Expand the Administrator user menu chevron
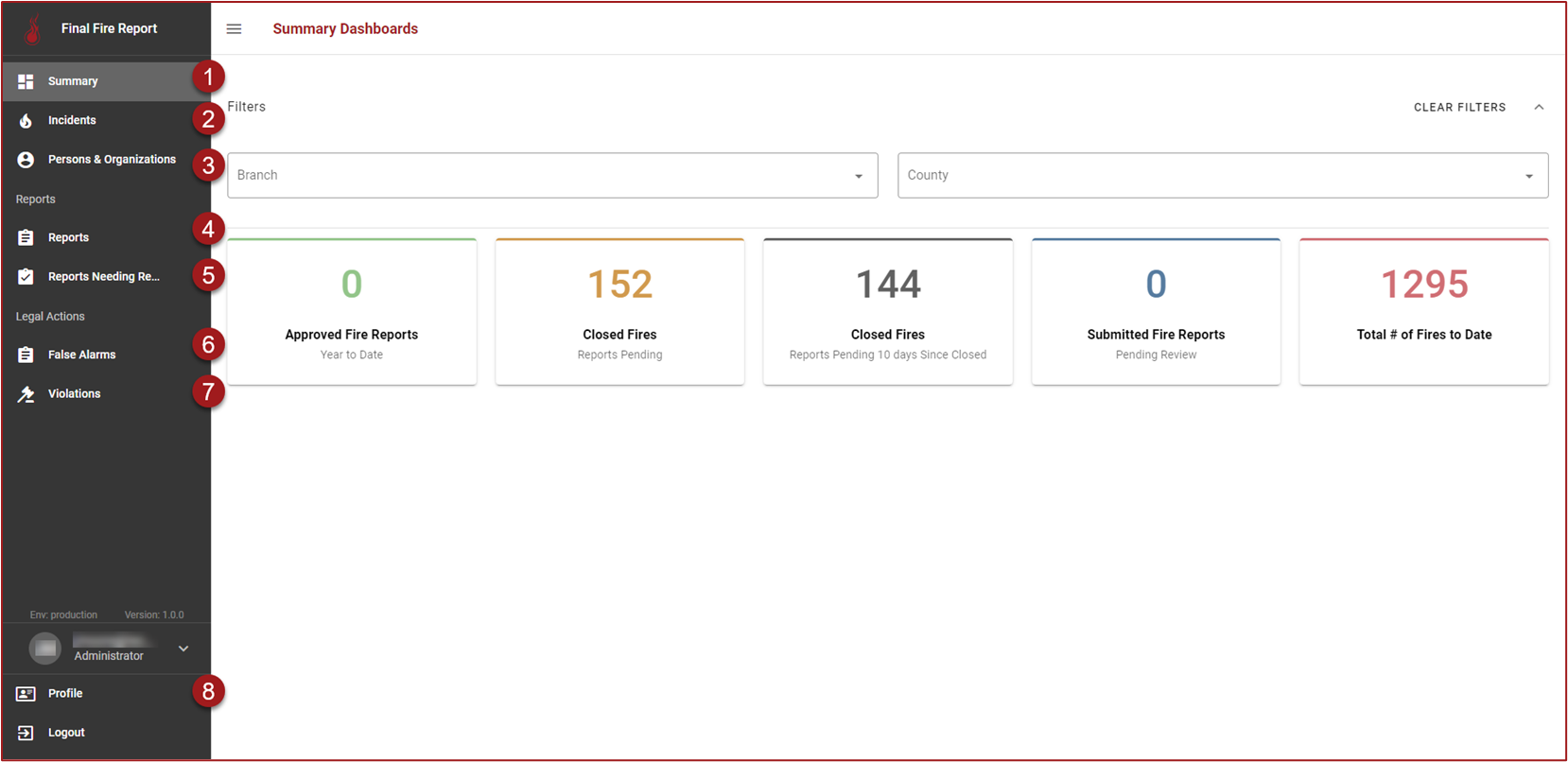Image resolution: width=1568 pixels, height=762 pixels. tap(183, 649)
